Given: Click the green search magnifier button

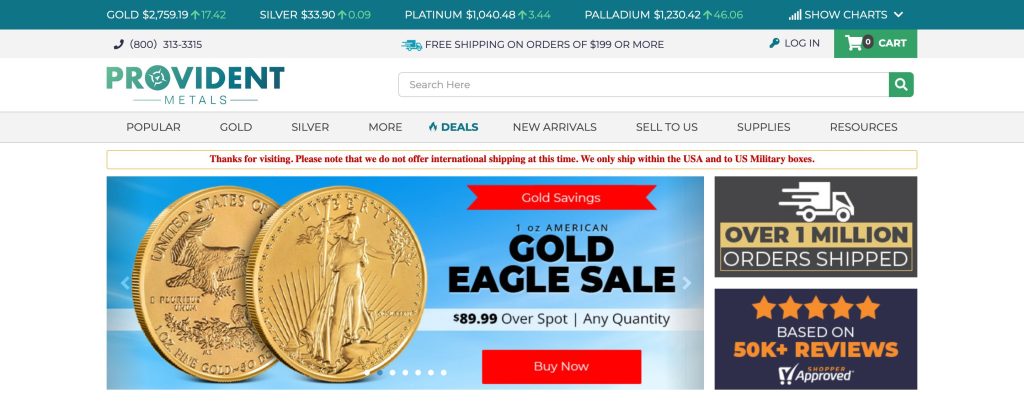Looking at the screenshot, I should pyautogui.click(x=901, y=84).
